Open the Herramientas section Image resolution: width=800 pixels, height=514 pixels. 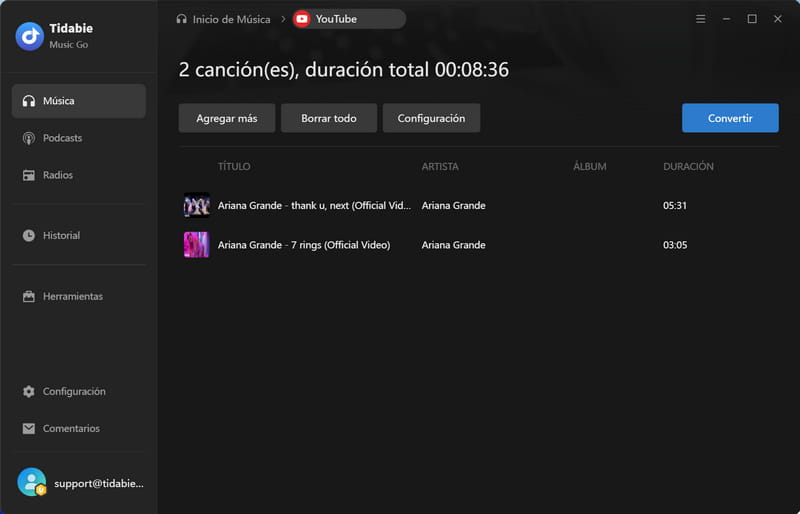[79, 296]
